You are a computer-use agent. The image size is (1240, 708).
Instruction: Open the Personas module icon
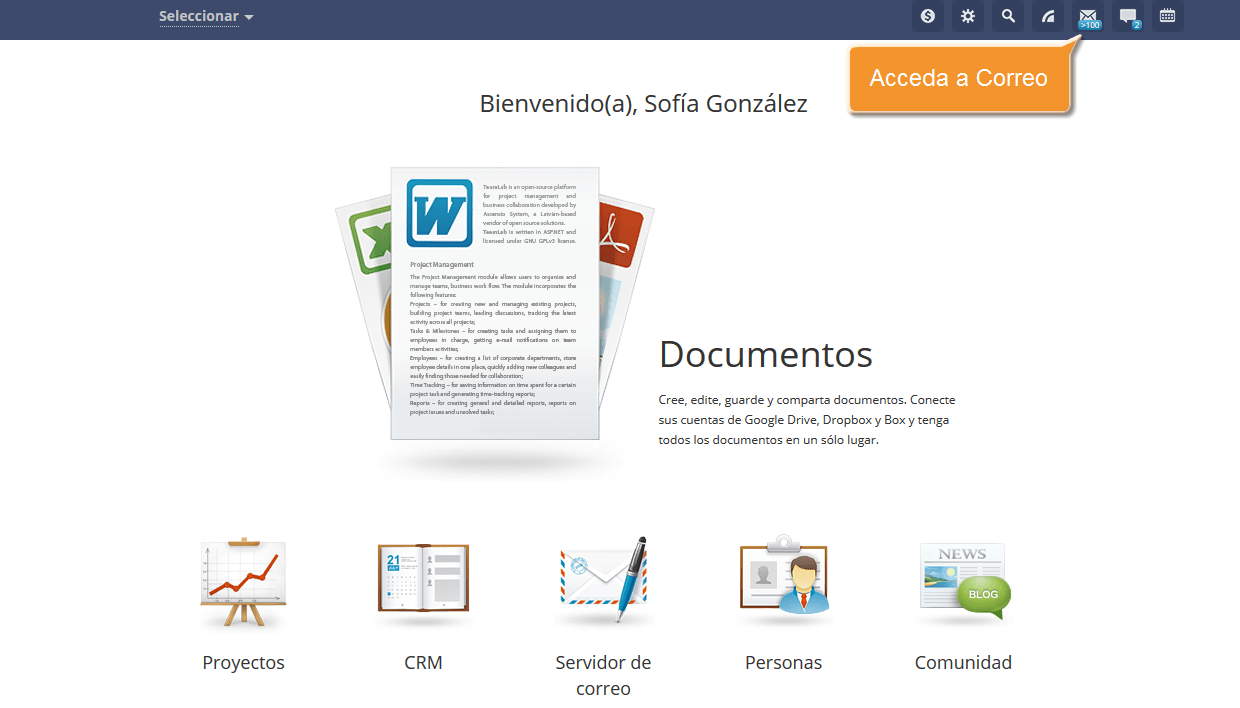[x=783, y=578]
